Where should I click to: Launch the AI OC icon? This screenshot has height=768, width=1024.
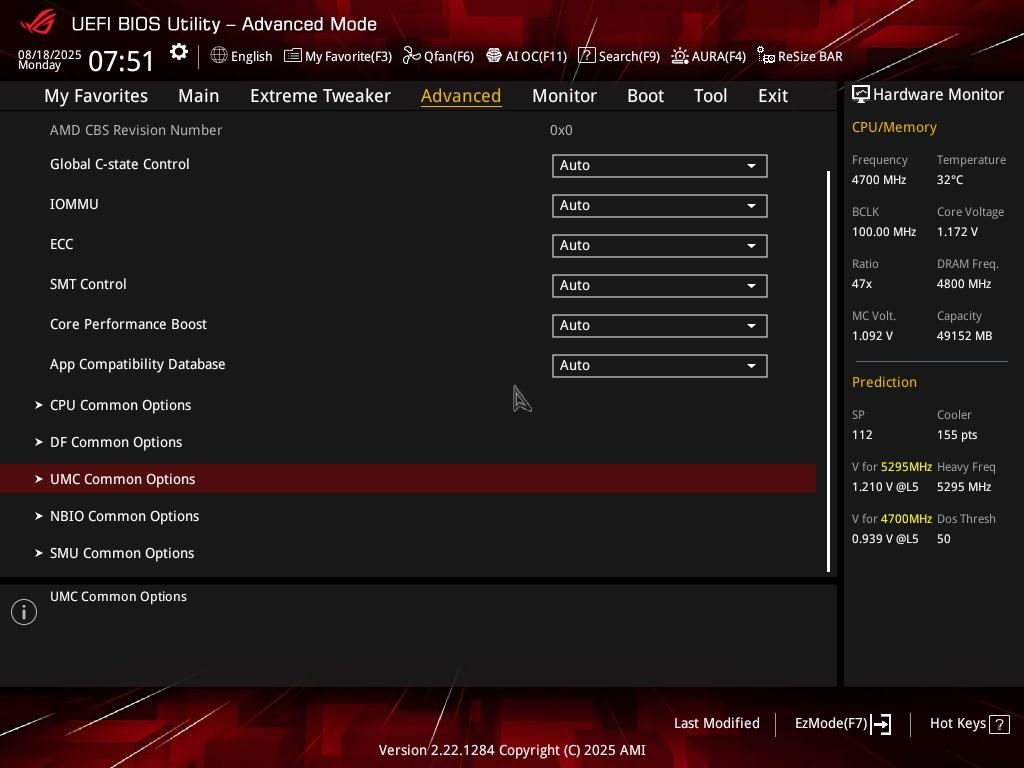point(494,56)
